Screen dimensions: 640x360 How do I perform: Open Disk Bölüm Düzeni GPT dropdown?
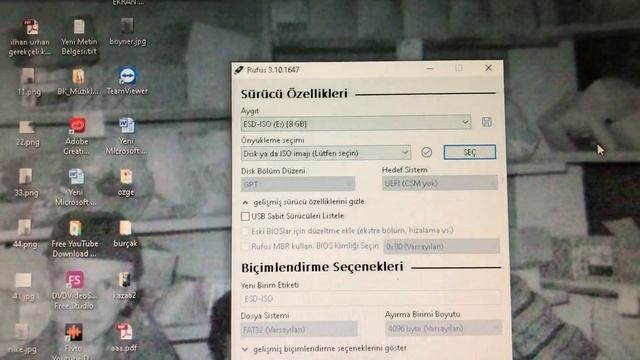(298, 184)
